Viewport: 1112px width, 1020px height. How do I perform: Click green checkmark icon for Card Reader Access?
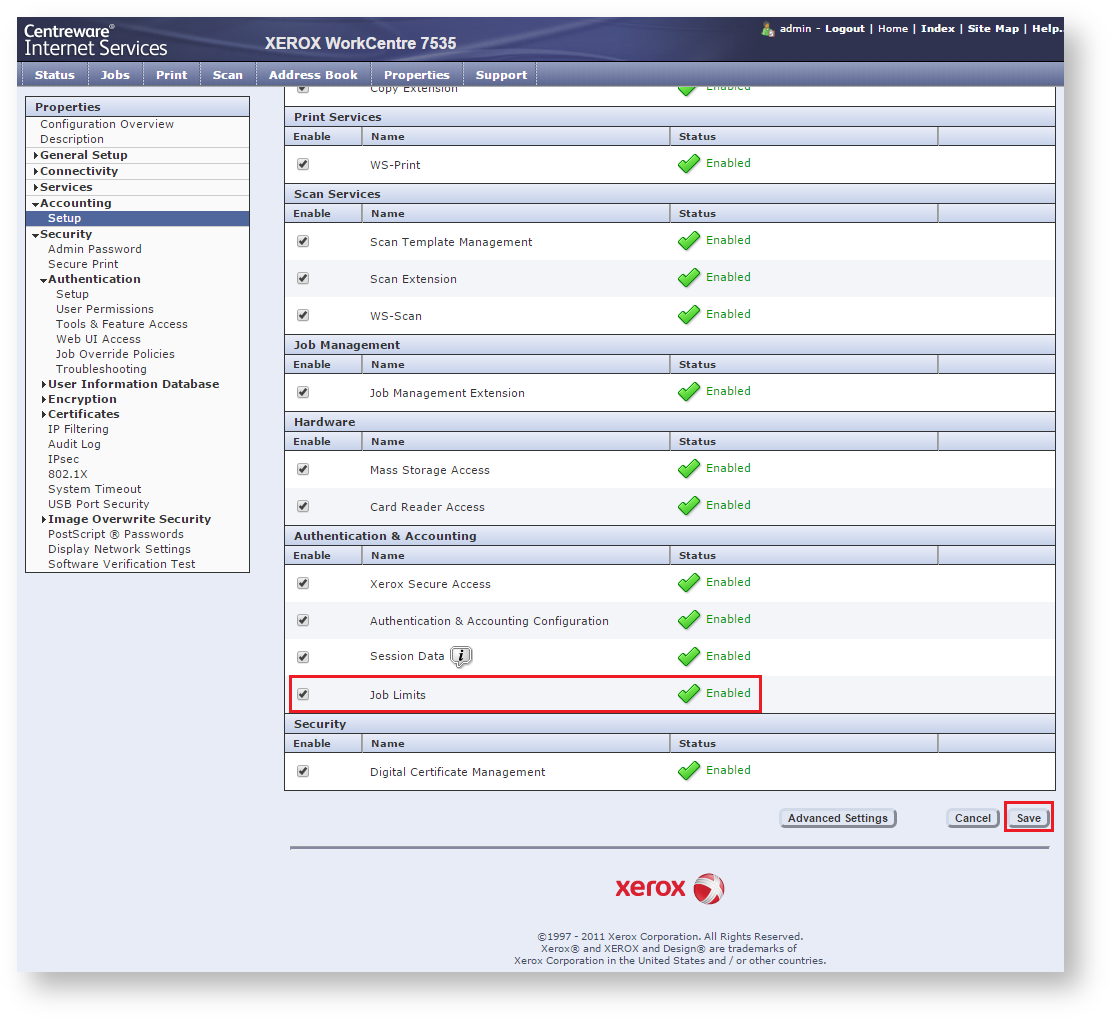(689, 506)
